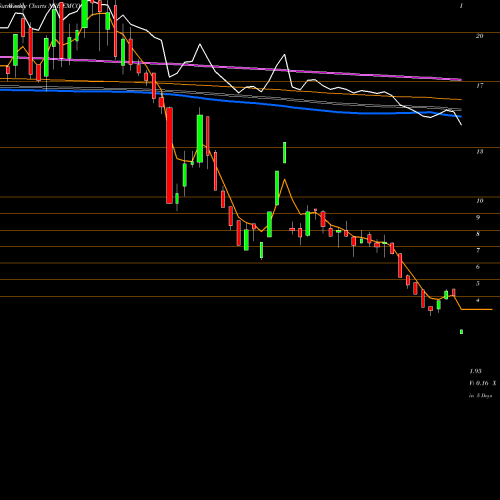The height and width of the screenshot is (500, 500).
Task: Click the 'in 5 Days' label
Action: [480, 396]
